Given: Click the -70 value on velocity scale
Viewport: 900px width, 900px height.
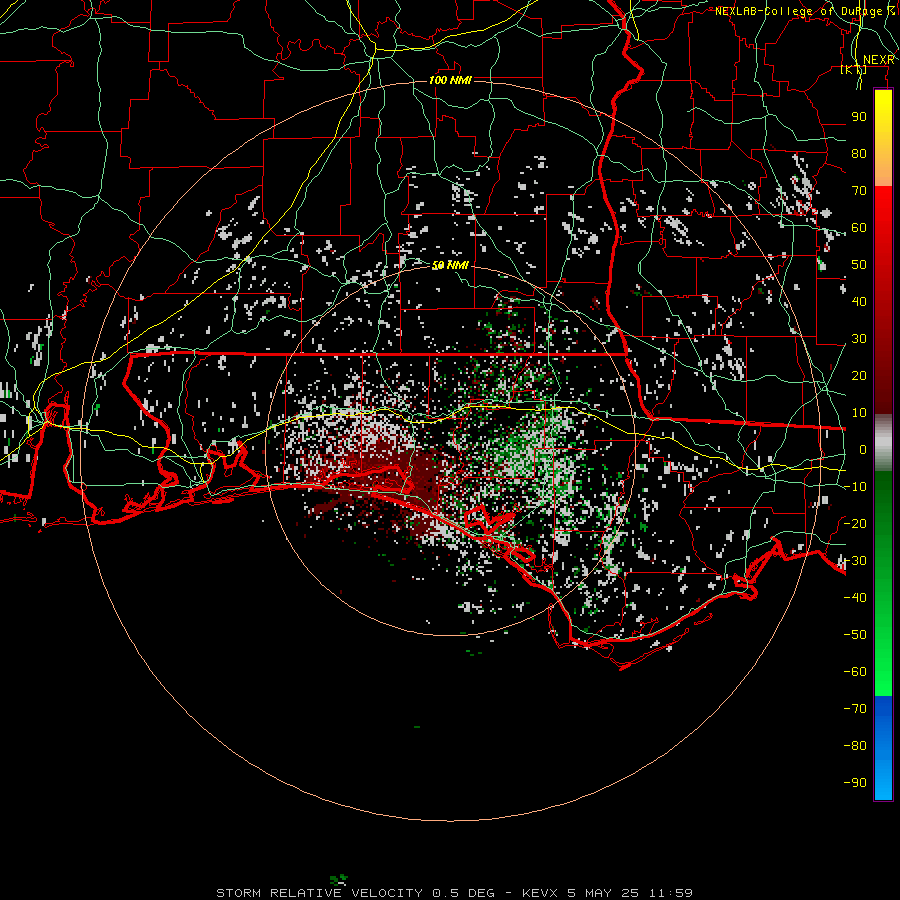Looking at the screenshot, I should pyautogui.click(x=855, y=708).
